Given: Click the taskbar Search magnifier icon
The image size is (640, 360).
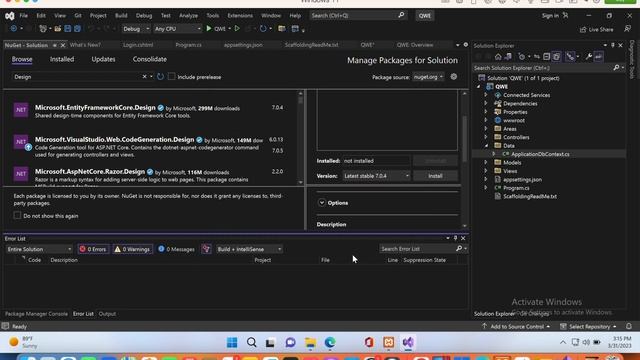Looking at the screenshot, I should tap(251, 342).
